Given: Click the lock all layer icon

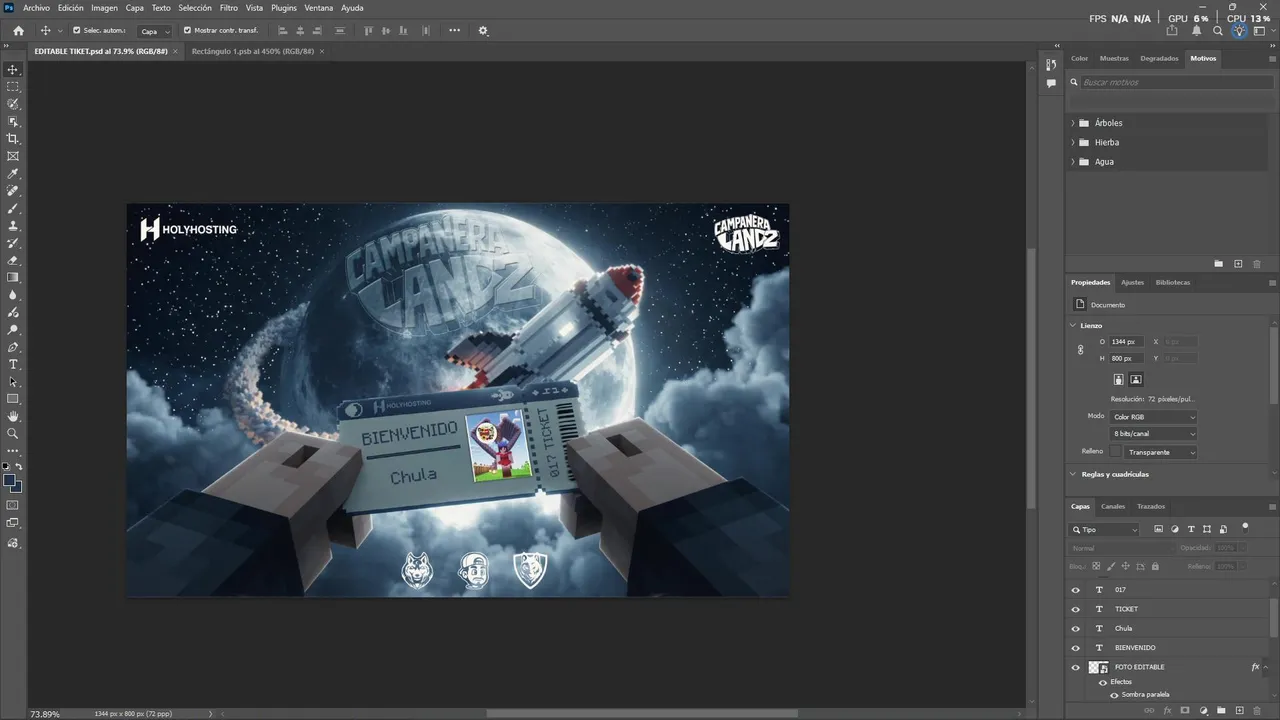Looking at the screenshot, I should 1155,566.
